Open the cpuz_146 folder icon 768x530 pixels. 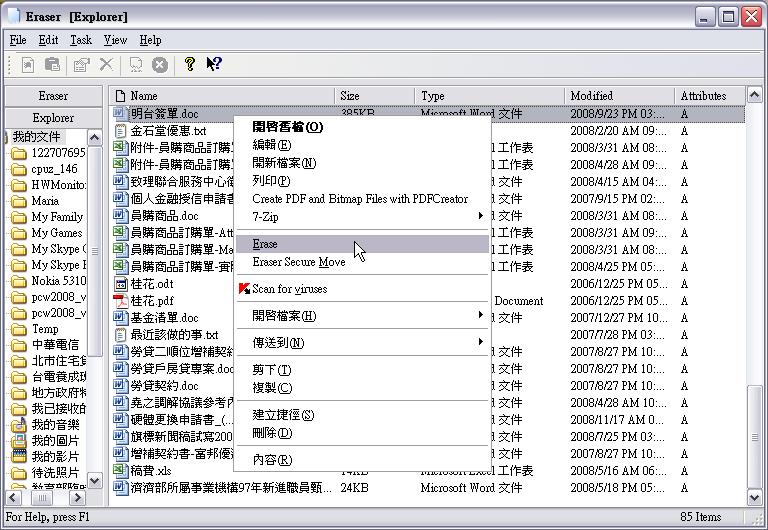tap(19, 169)
